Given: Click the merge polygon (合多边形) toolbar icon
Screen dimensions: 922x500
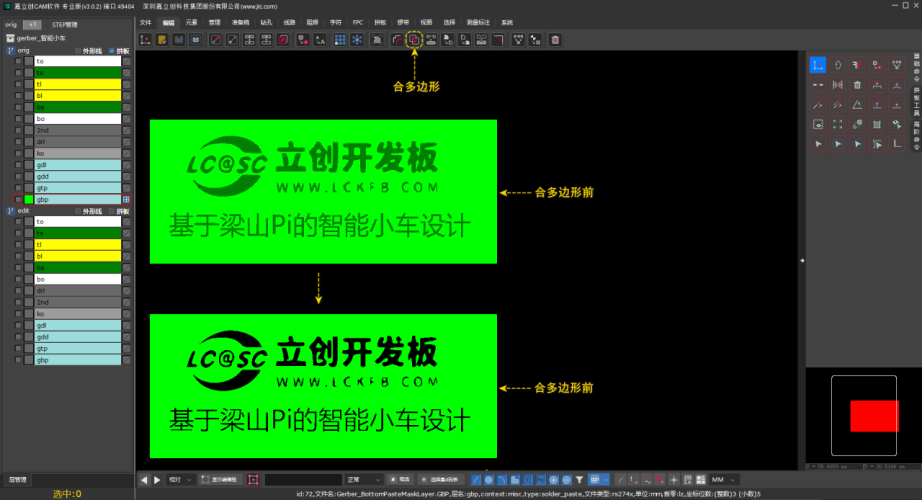Looking at the screenshot, I should [x=414, y=40].
